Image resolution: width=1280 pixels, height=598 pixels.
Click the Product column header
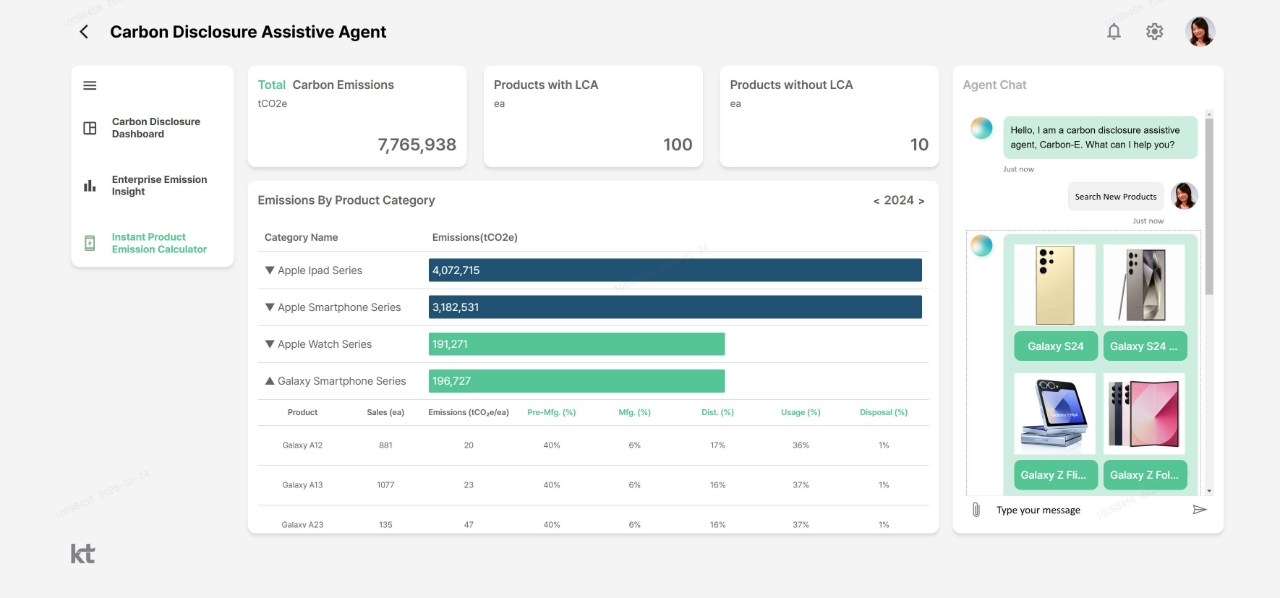pos(303,412)
